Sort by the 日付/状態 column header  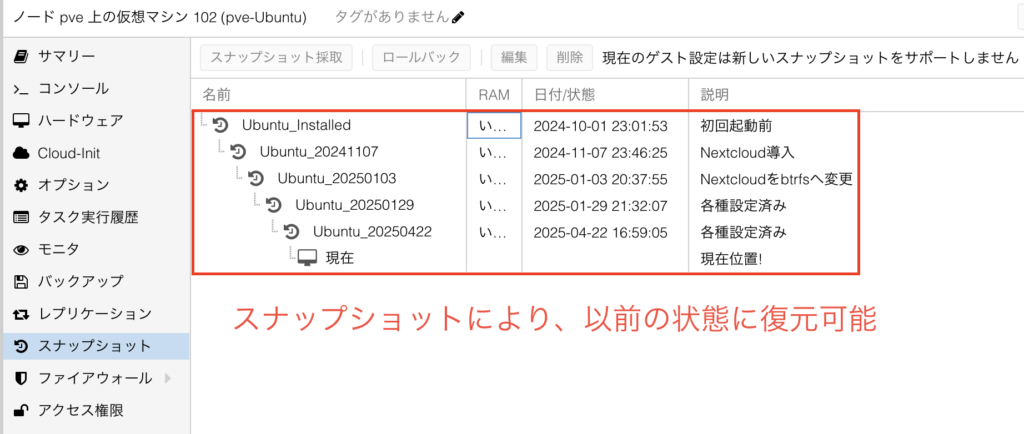coord(565,95)
